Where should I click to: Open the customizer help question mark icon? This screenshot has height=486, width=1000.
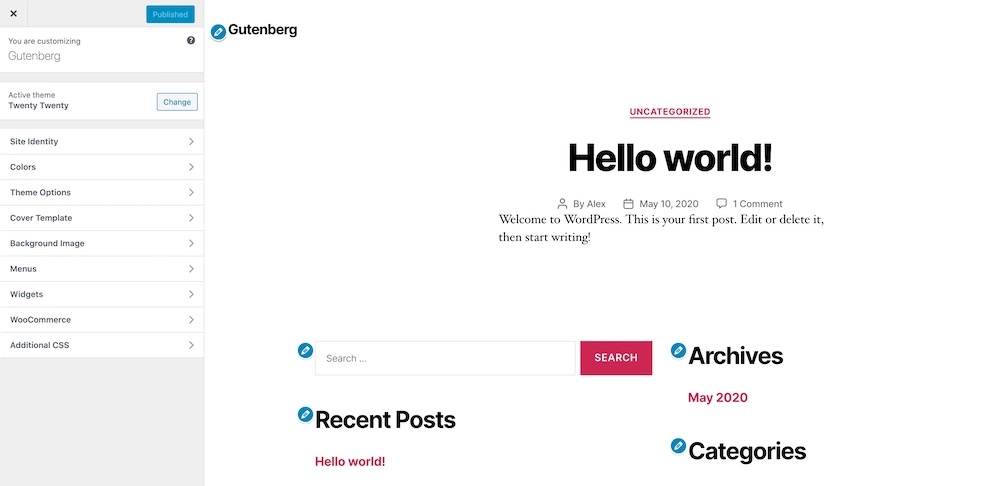[x=191, y=40]
